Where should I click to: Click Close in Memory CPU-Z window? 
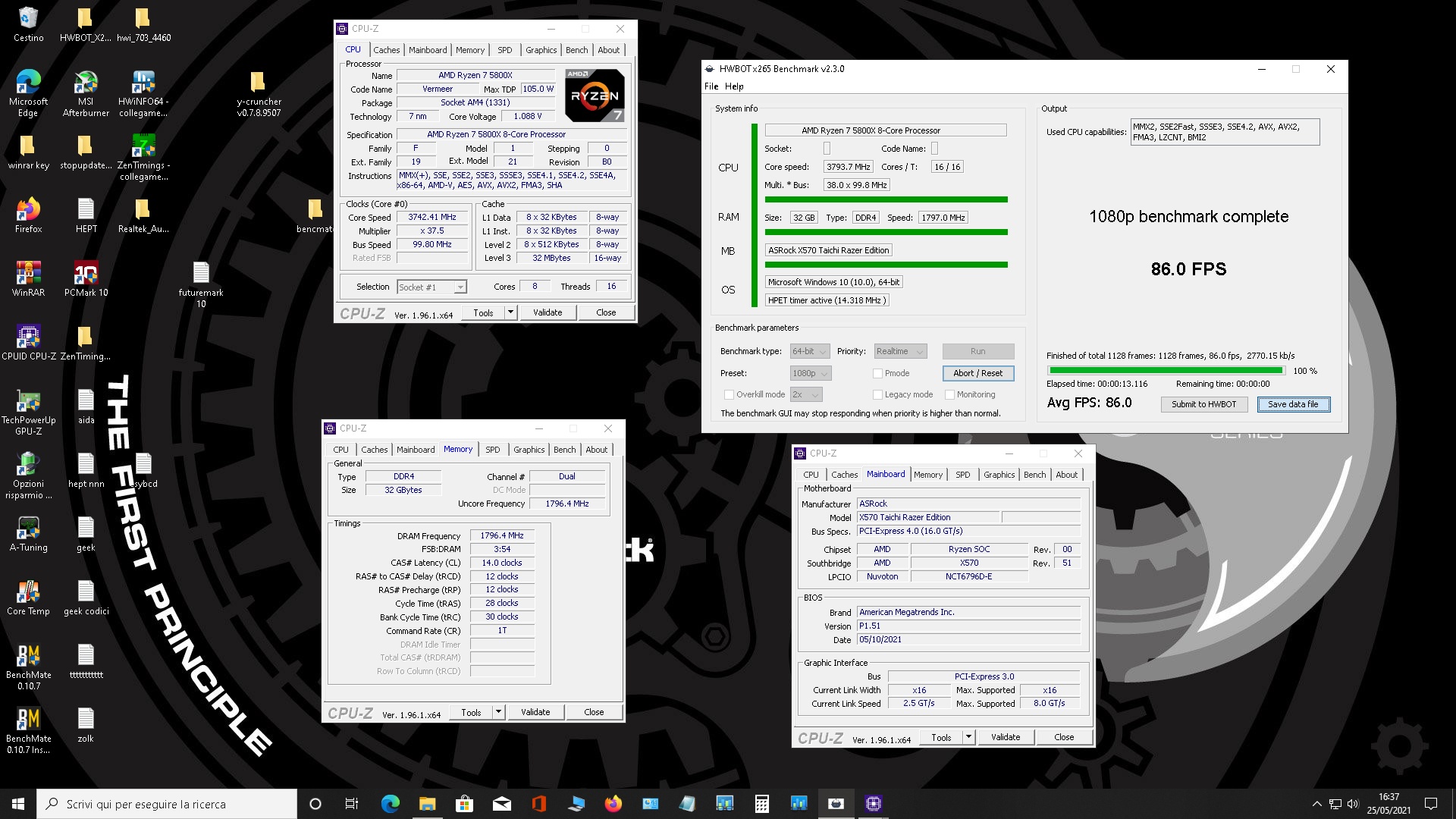tap(594, 712)
